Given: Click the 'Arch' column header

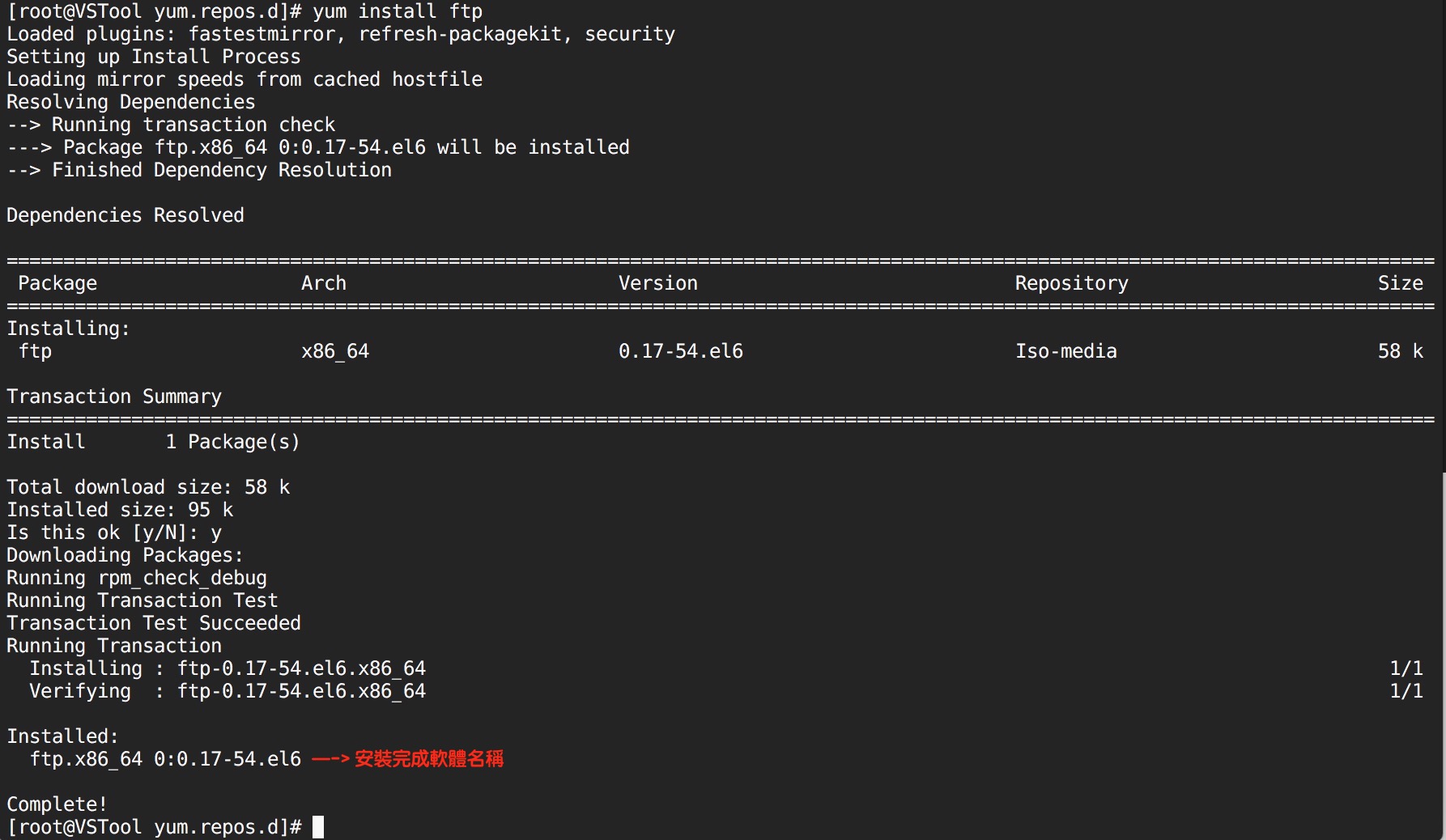Looking at the screenshot, I should coord(324,283).
